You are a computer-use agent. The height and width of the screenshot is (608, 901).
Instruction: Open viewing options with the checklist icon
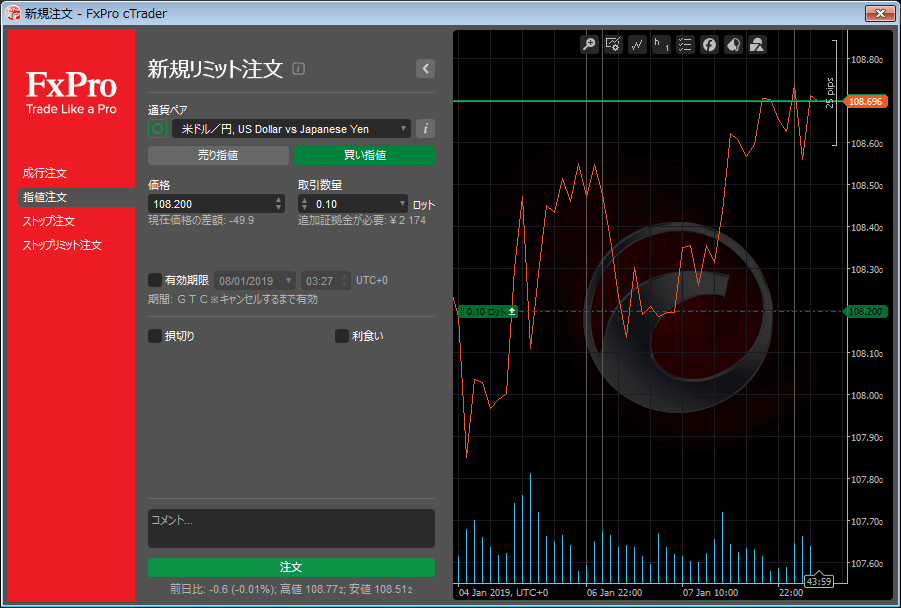685,44
